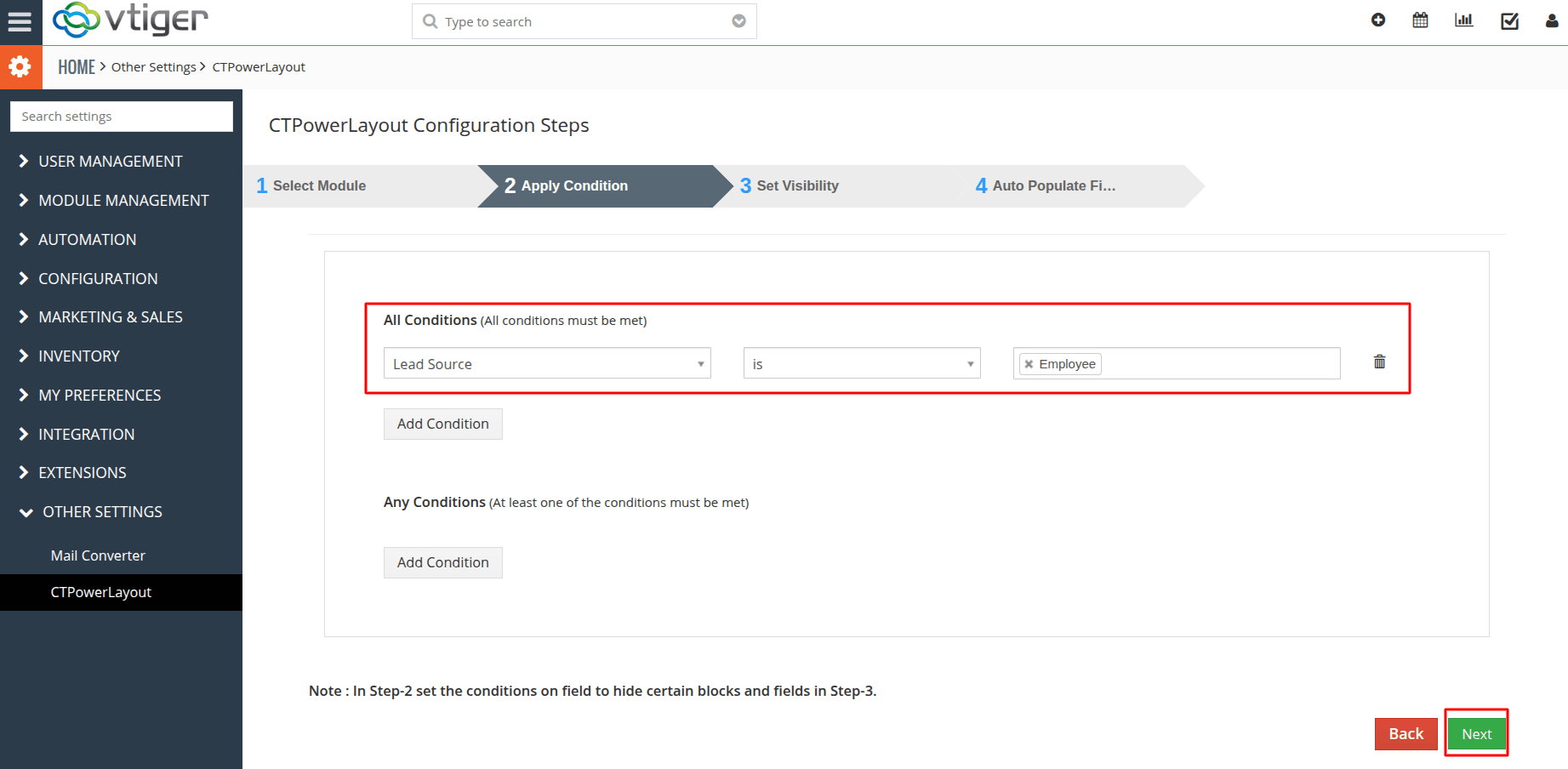Remove the Employee tag with its x
The height and width of the screenshot is (769, 1568).
[1029, 364]
